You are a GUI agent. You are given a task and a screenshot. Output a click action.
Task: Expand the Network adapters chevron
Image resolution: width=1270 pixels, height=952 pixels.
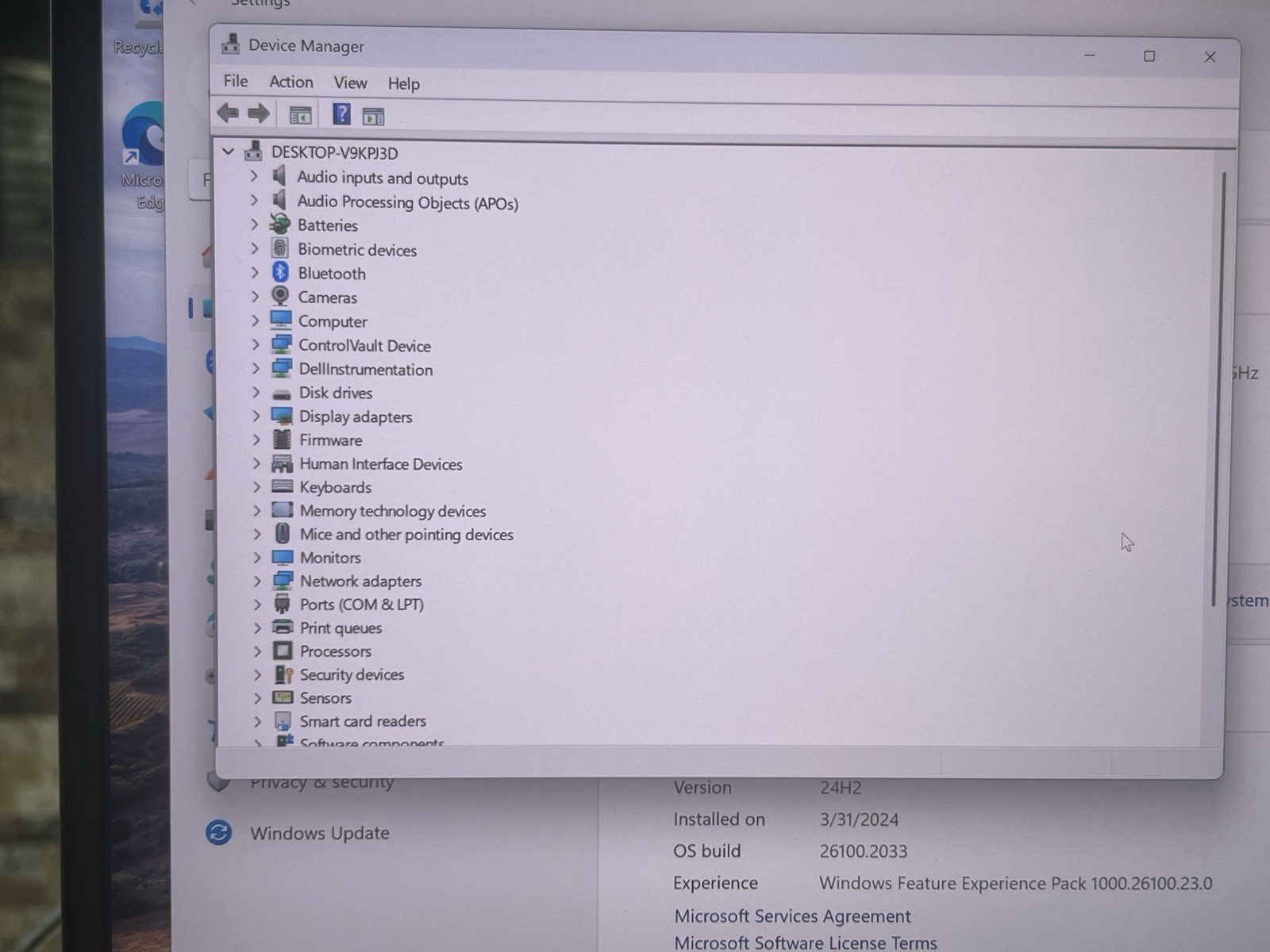pyautogui.click(x=257, y=581)
